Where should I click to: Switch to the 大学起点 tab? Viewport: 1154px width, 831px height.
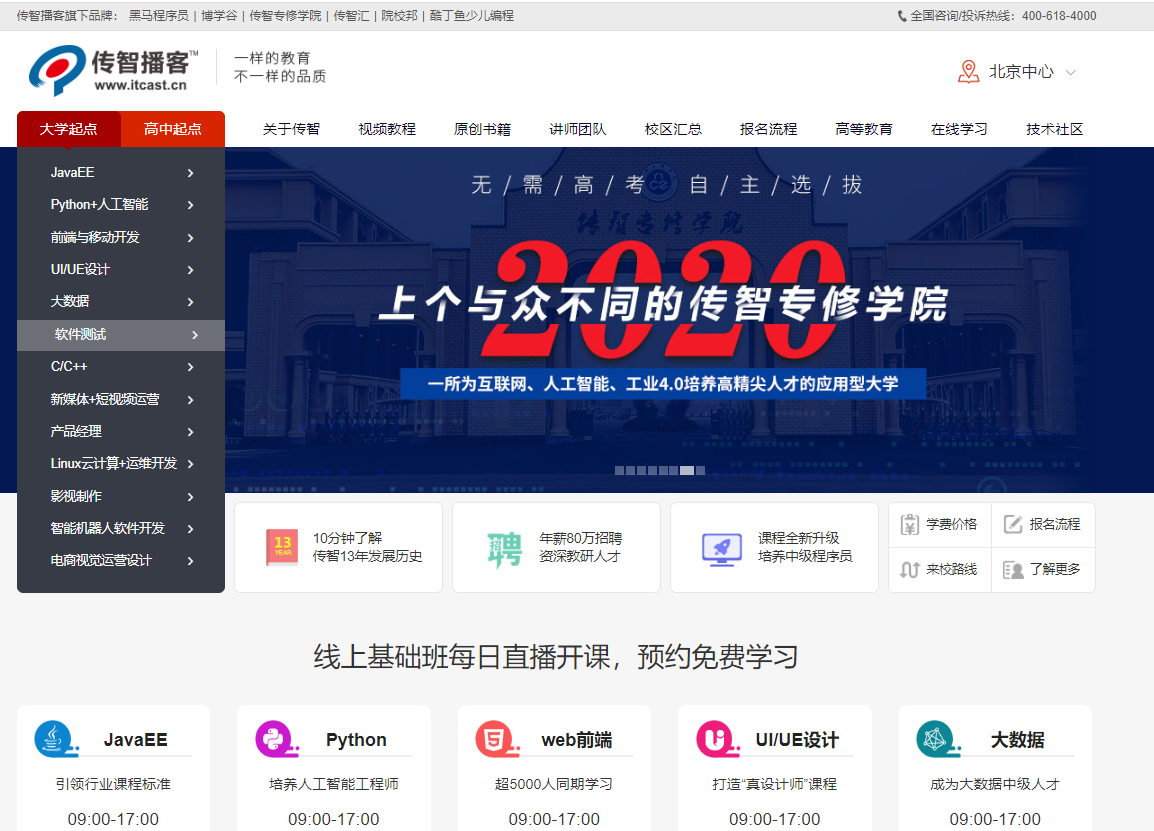click(68, 130)
